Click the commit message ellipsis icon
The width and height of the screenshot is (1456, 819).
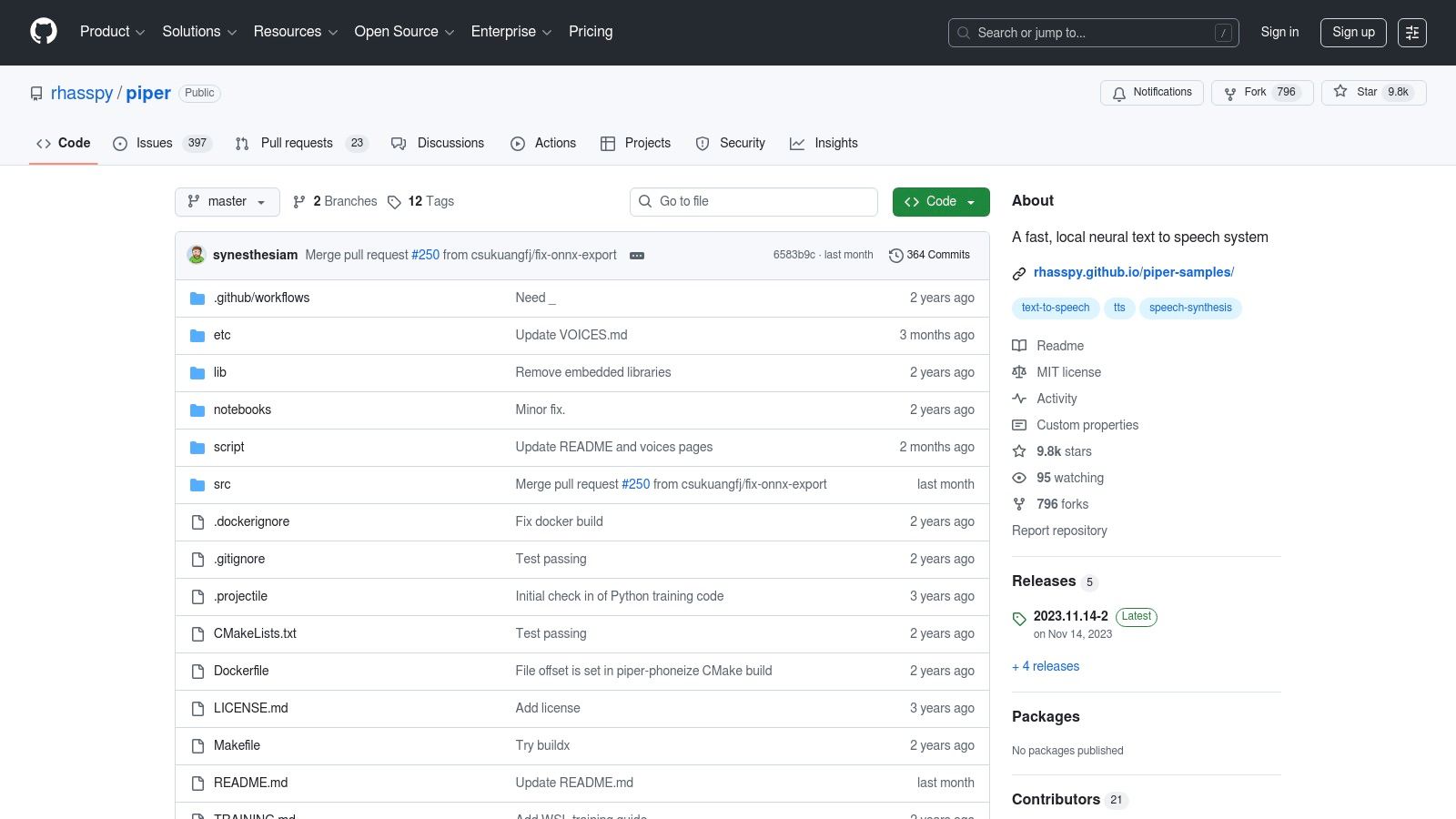[637, 256]
